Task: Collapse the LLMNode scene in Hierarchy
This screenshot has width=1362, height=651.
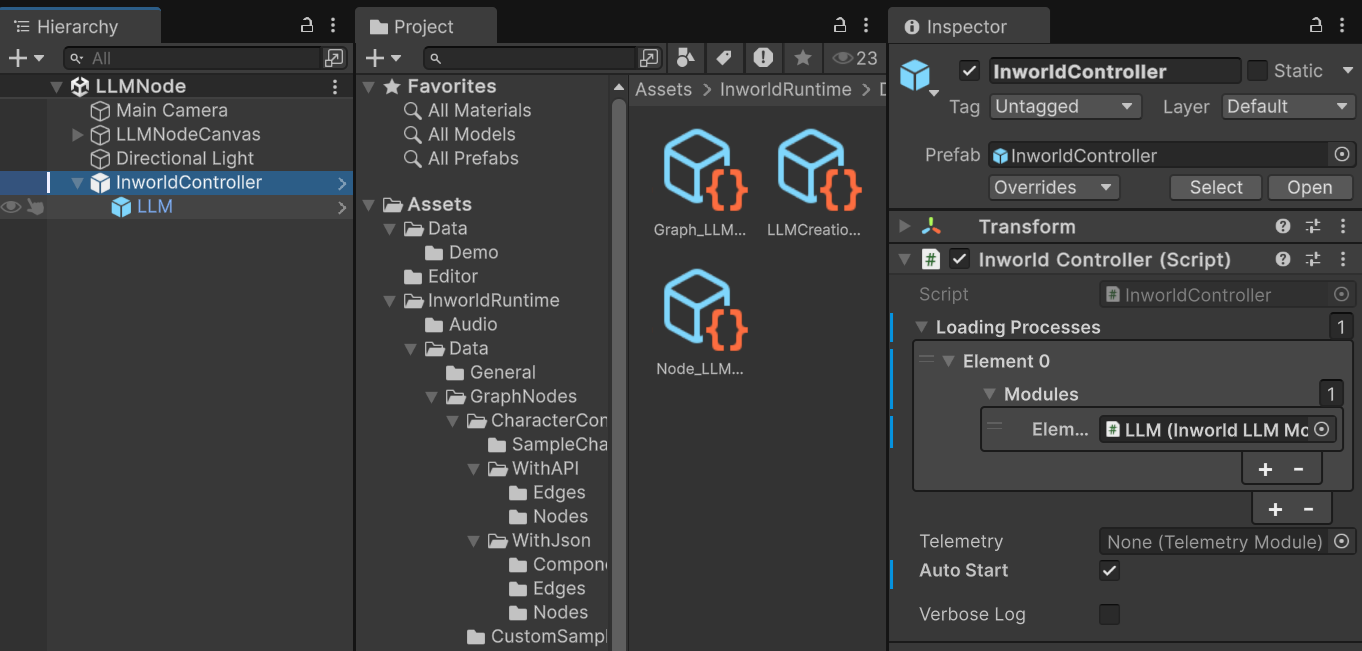Action: (x=57, y=85)
